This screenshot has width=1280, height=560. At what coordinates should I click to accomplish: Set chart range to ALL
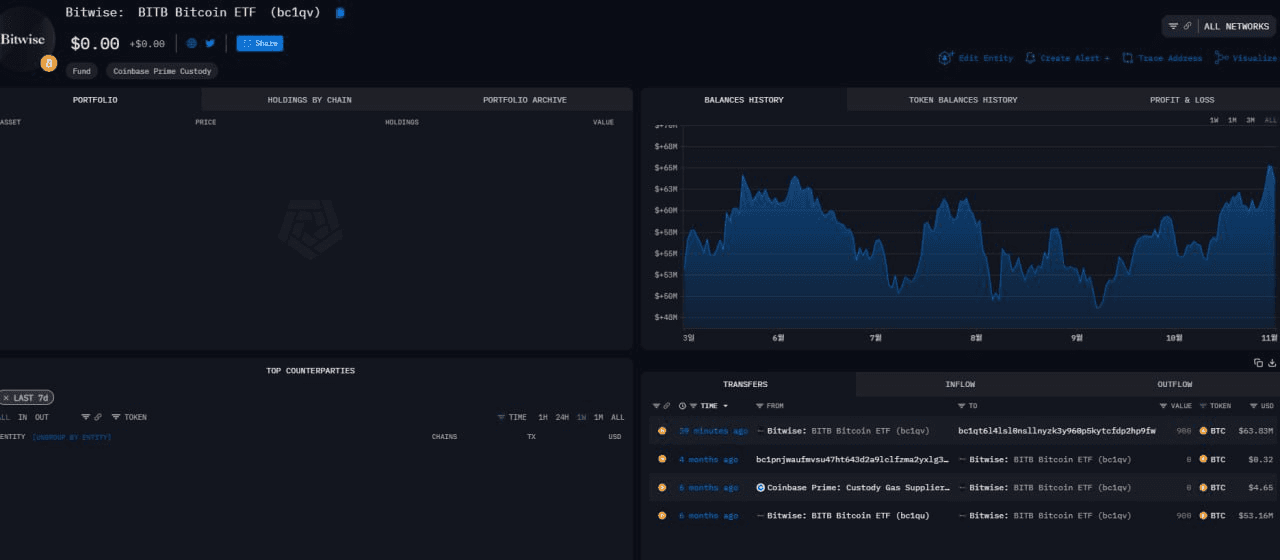click(1270, 120)
